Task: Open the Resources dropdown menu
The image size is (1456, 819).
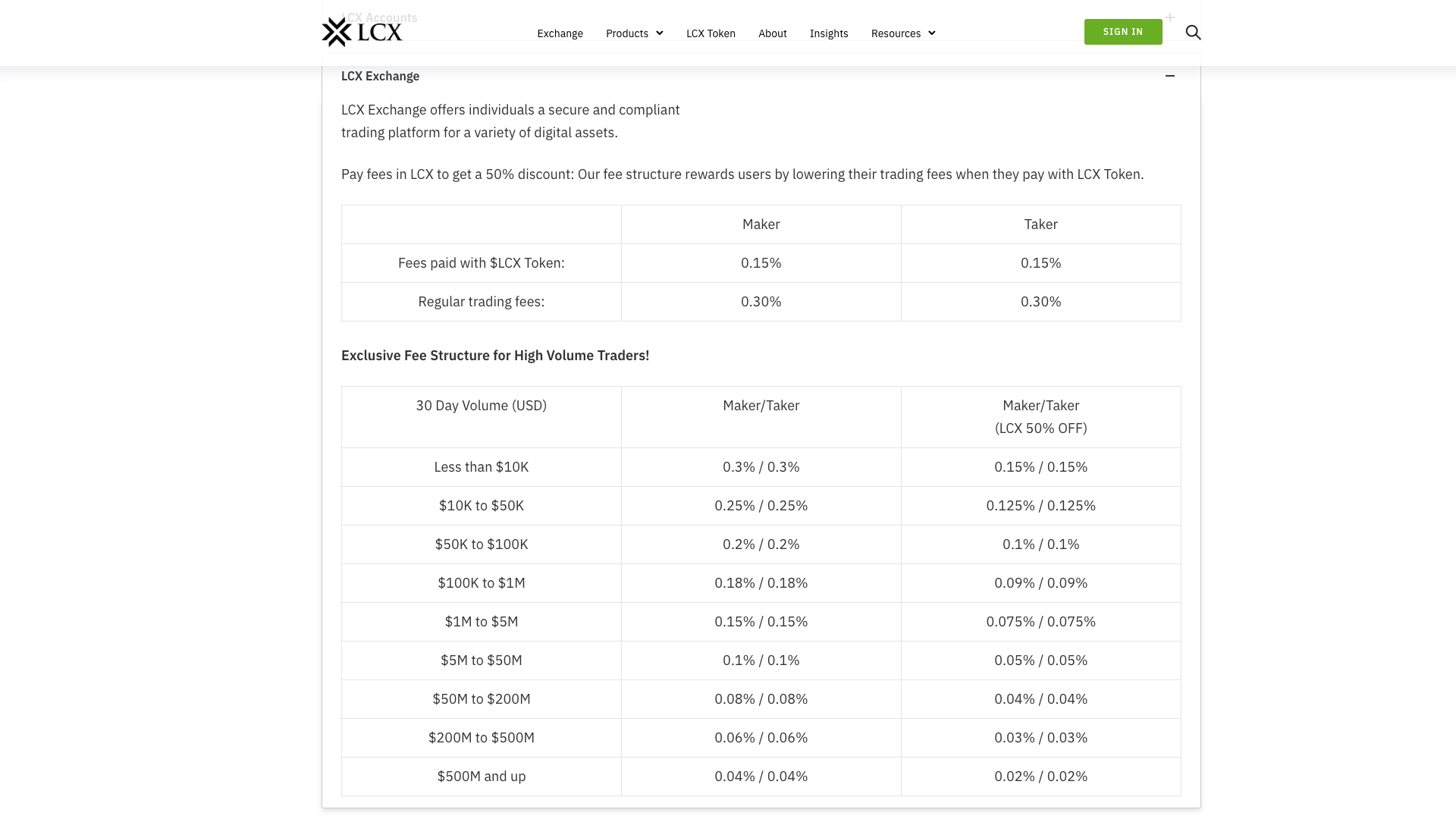Action: click(x=902, y=33)
